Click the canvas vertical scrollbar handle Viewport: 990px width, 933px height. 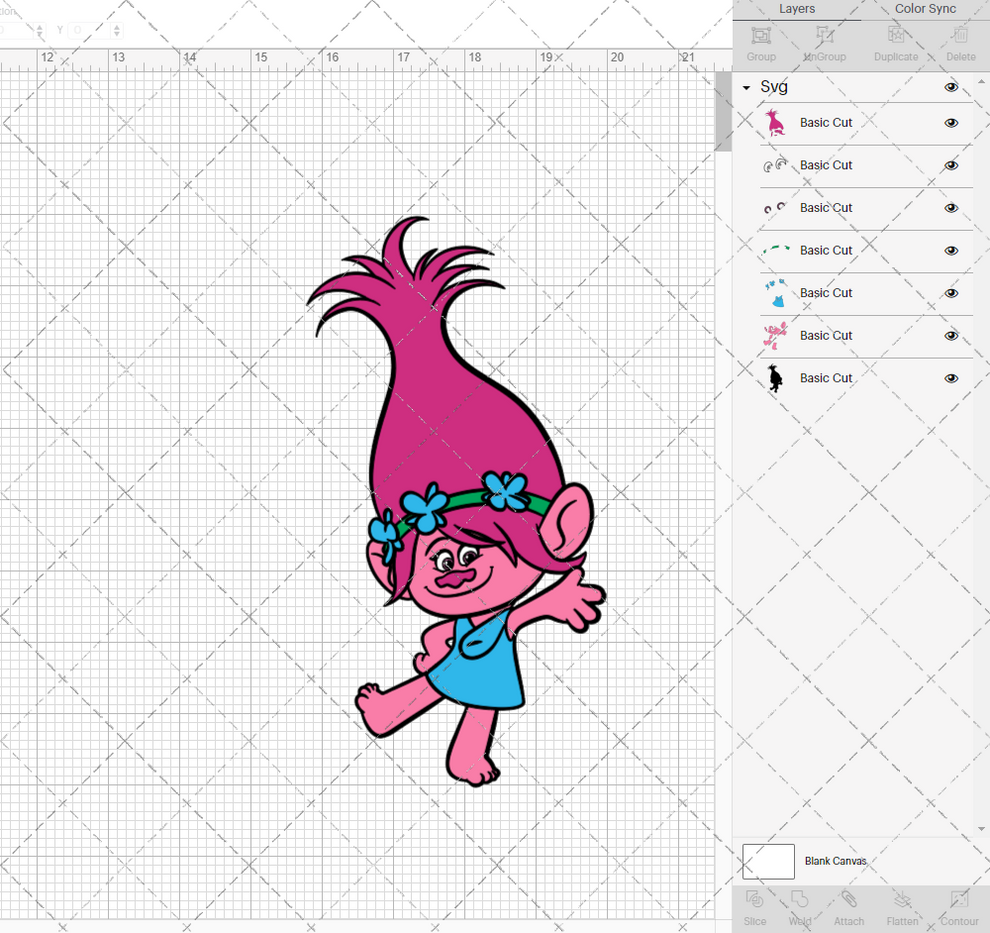tap(723, 110)
